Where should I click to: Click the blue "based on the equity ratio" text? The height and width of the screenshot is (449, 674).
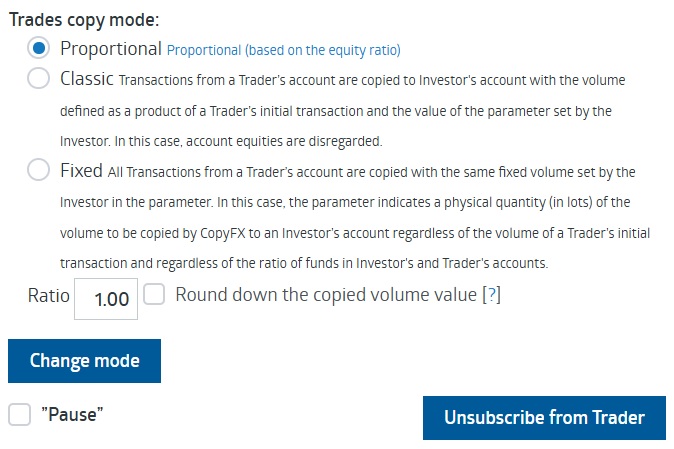point(283,50)
